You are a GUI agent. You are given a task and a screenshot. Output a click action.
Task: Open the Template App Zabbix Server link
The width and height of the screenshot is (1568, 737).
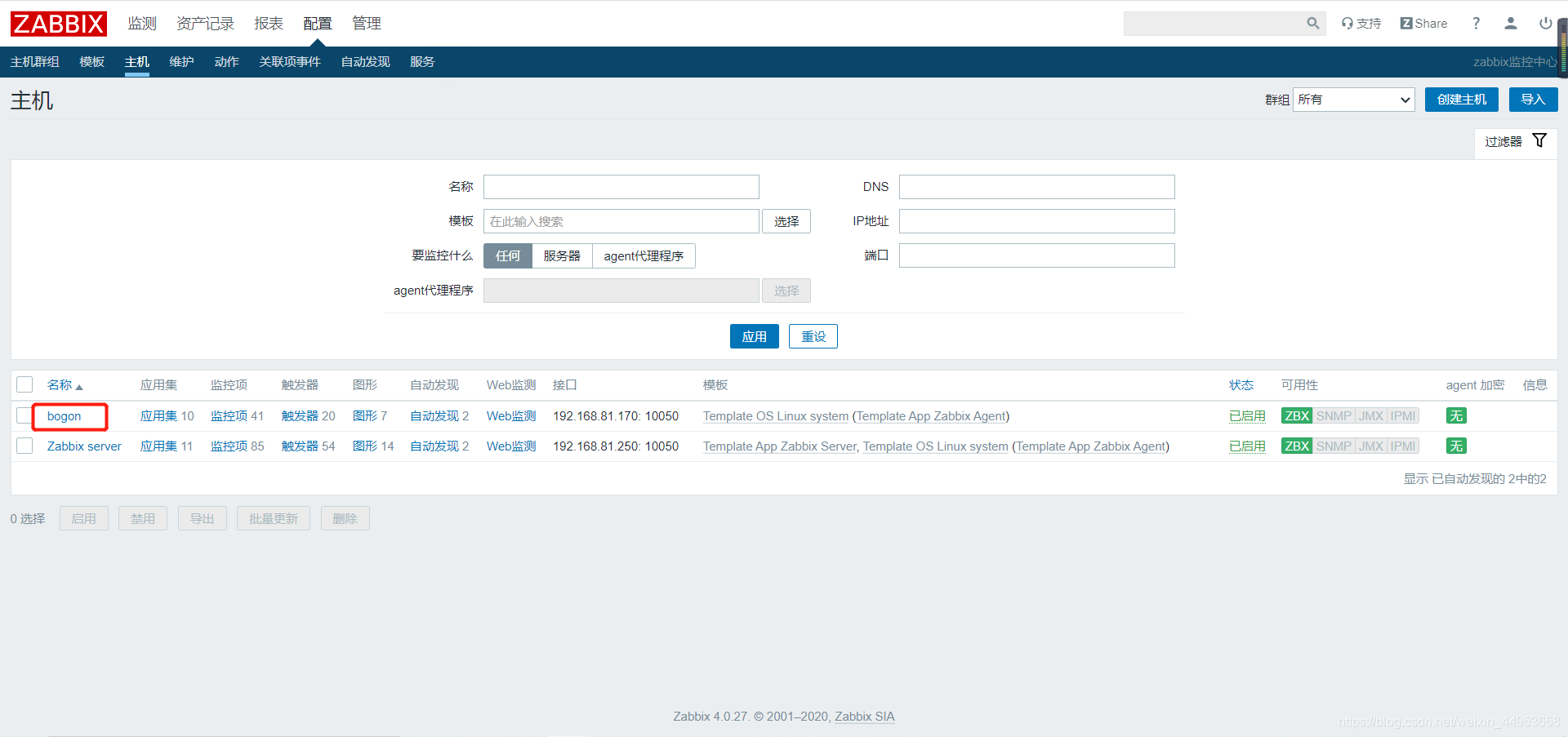click(x=779, y=446)
